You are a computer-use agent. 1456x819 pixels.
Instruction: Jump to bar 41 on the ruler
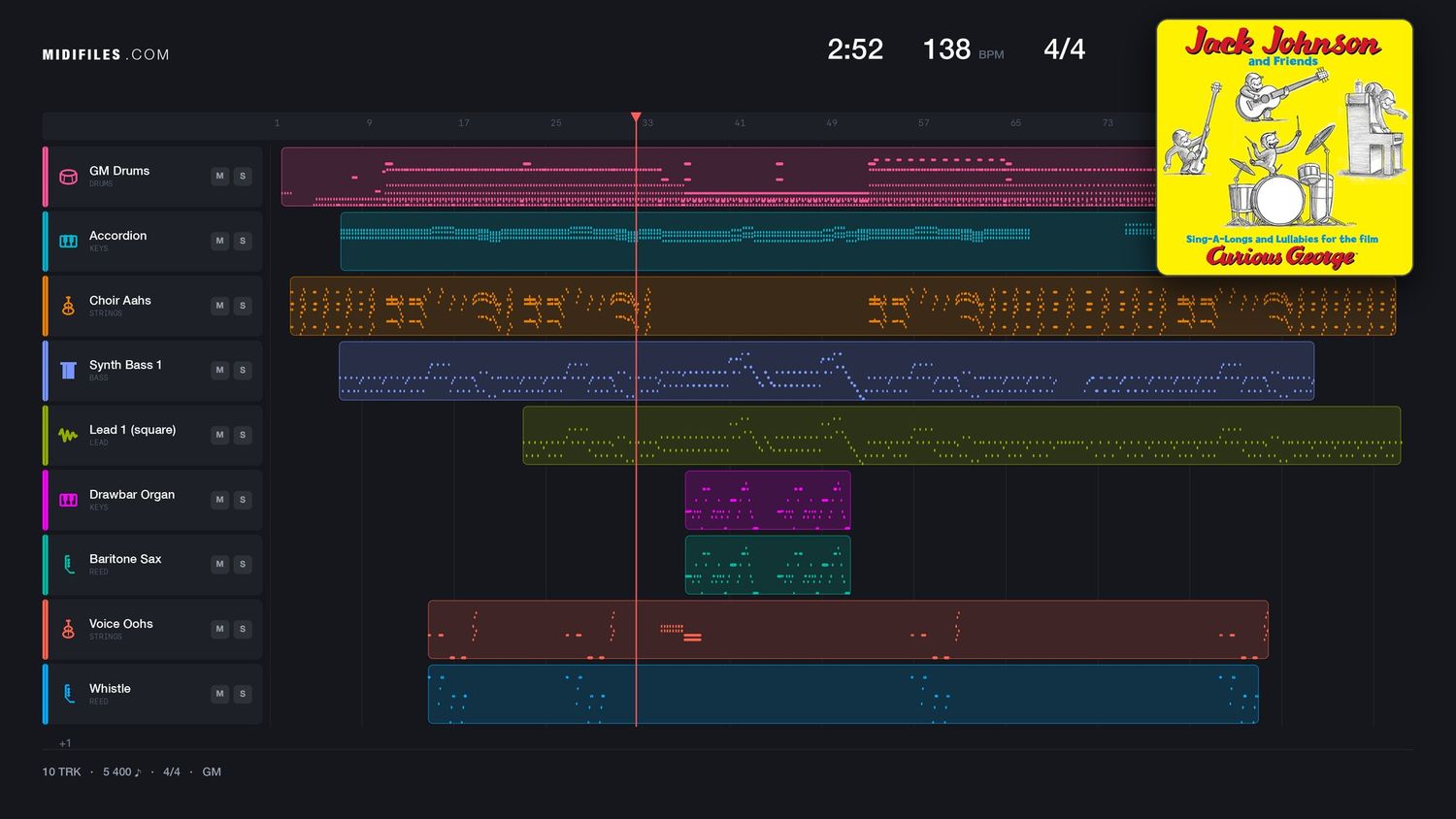[740, 123]
